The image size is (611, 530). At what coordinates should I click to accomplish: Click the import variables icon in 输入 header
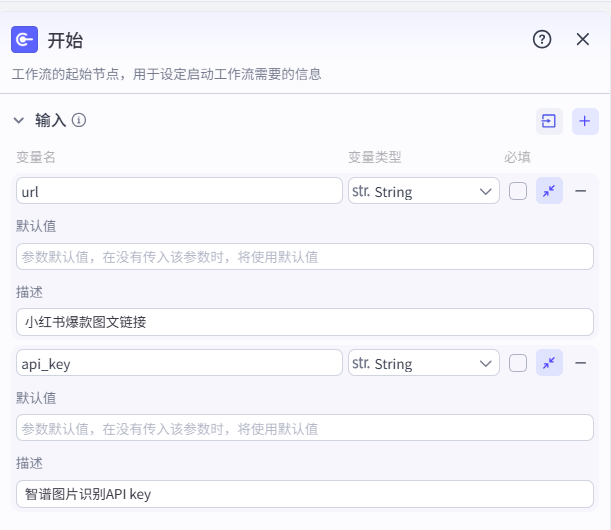click(549, 121)
